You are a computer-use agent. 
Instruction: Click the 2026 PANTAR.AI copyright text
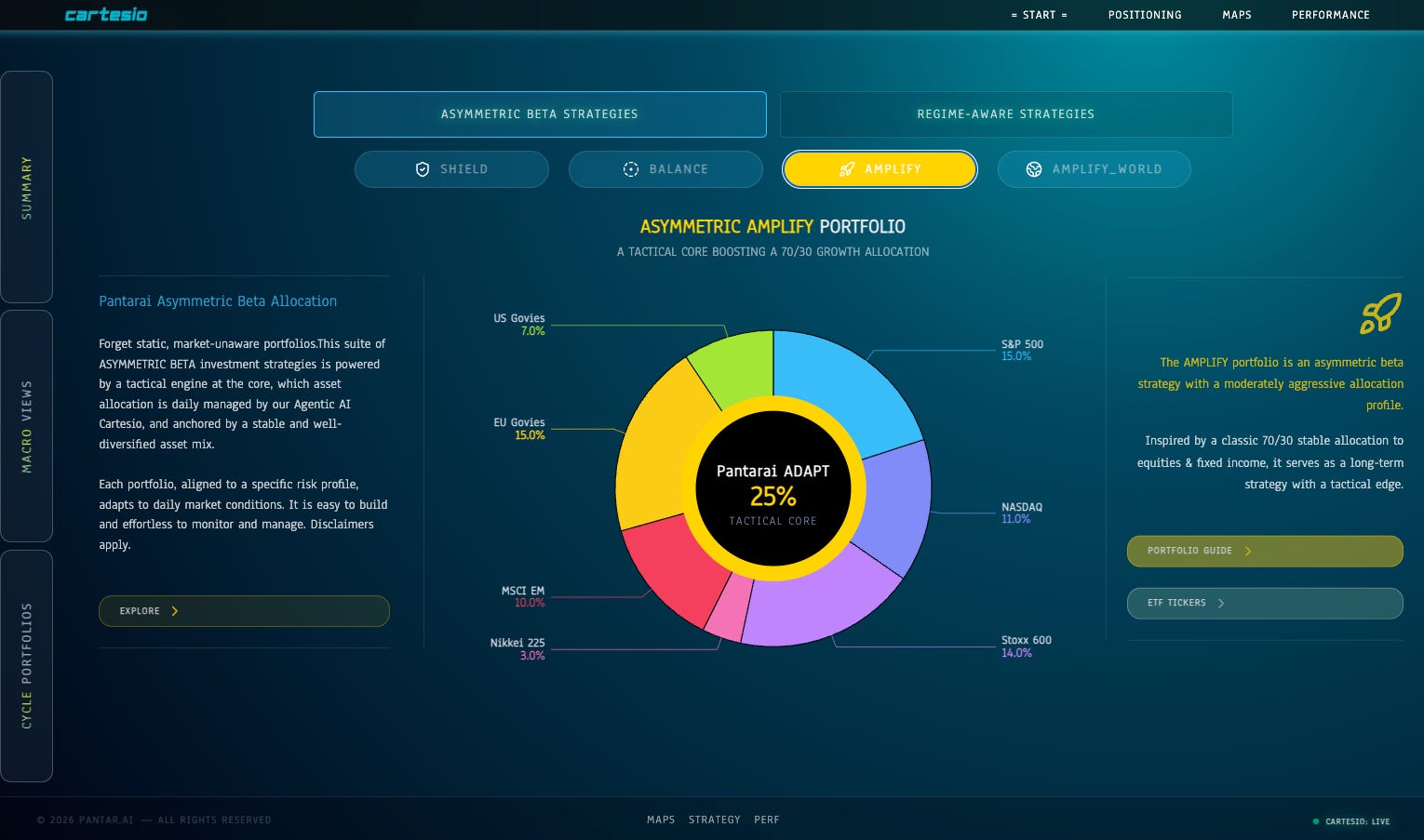(x=154, y=820)
